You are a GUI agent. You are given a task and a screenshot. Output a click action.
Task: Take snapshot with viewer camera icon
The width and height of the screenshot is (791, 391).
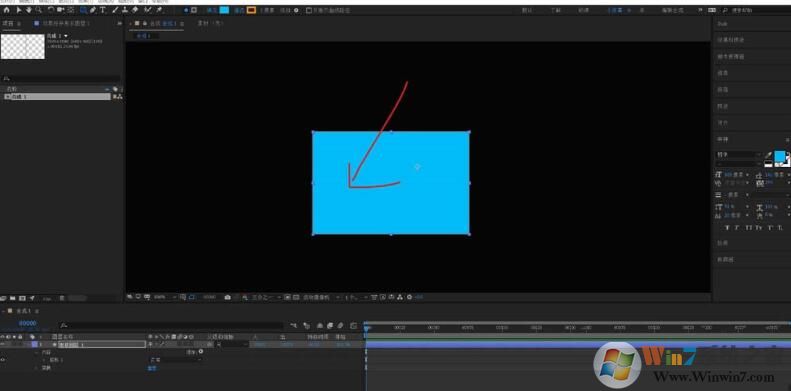228,297
